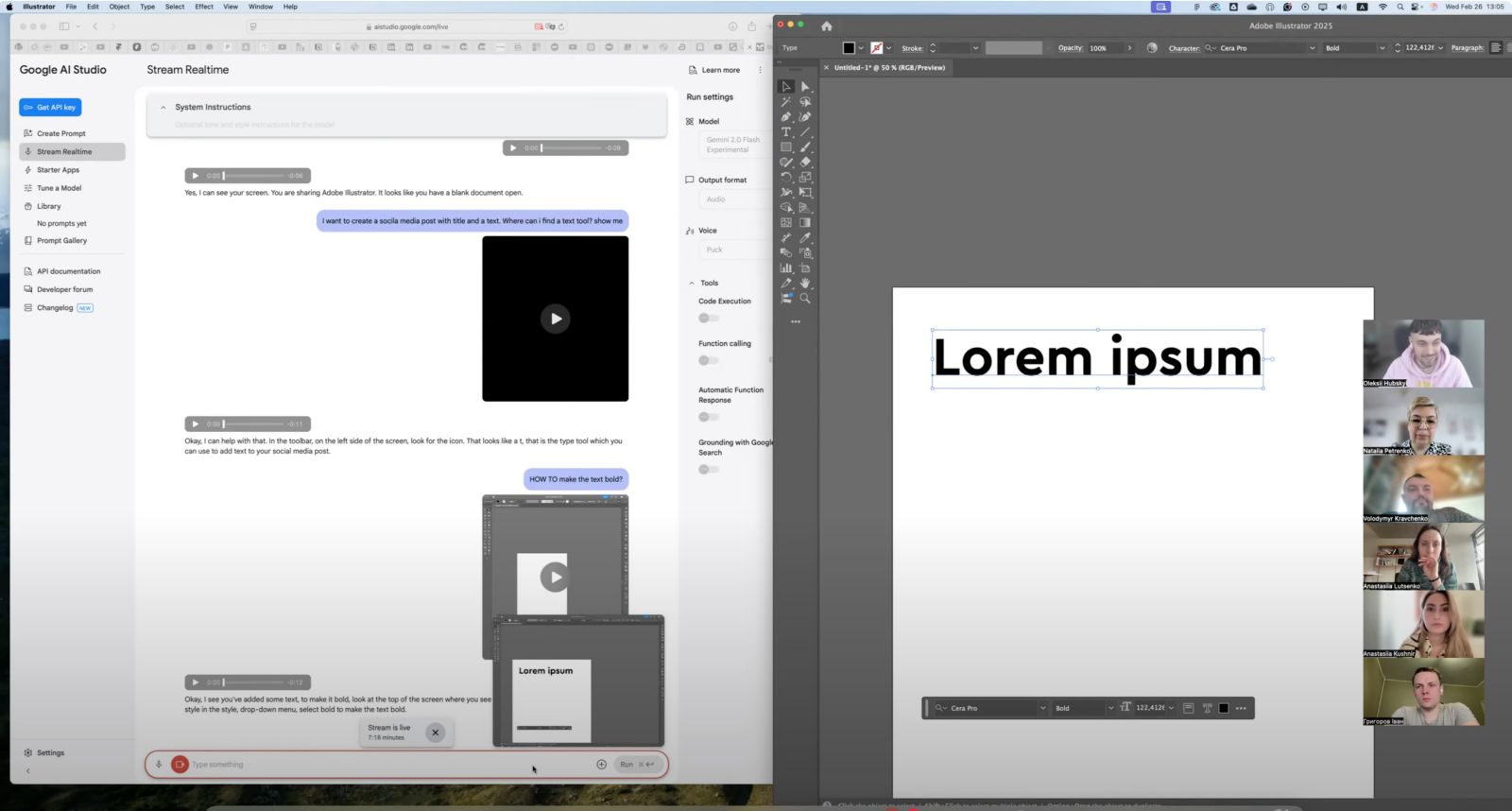Open the Prompt Gallery link
1512x811 pixels.
tap(61, 241)
